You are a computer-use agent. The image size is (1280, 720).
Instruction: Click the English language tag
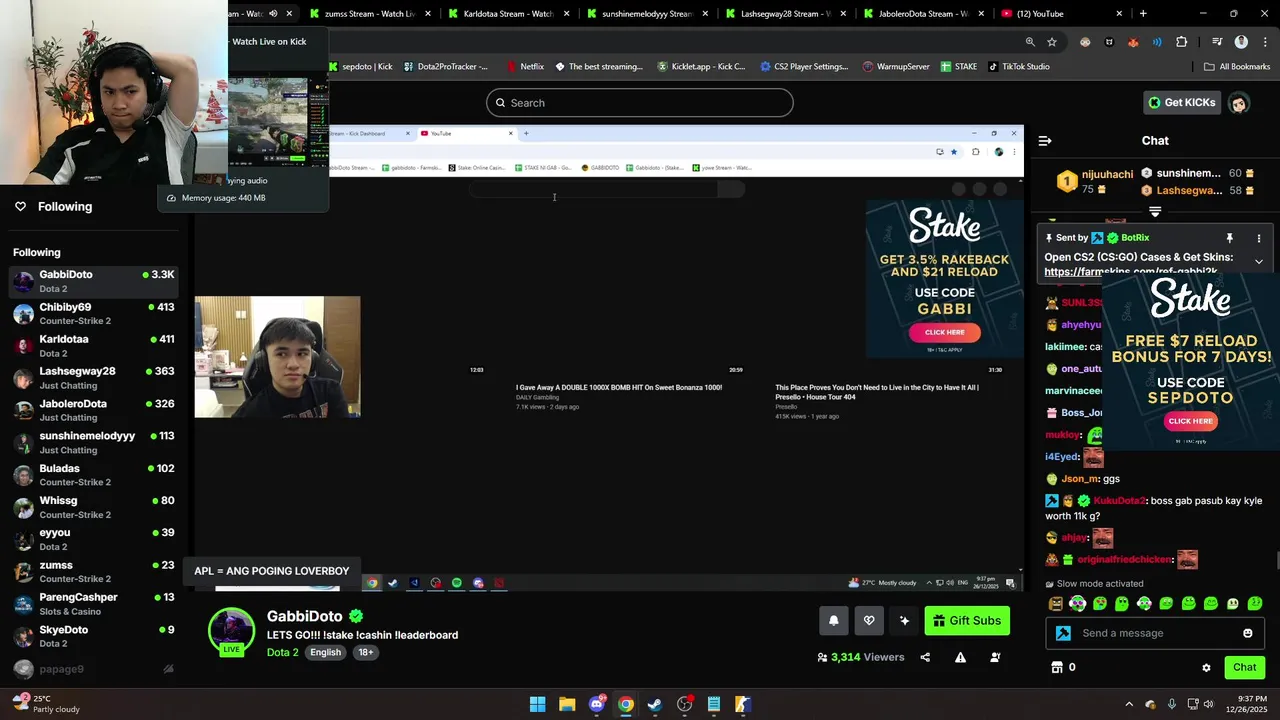click(x=325, y=652)
